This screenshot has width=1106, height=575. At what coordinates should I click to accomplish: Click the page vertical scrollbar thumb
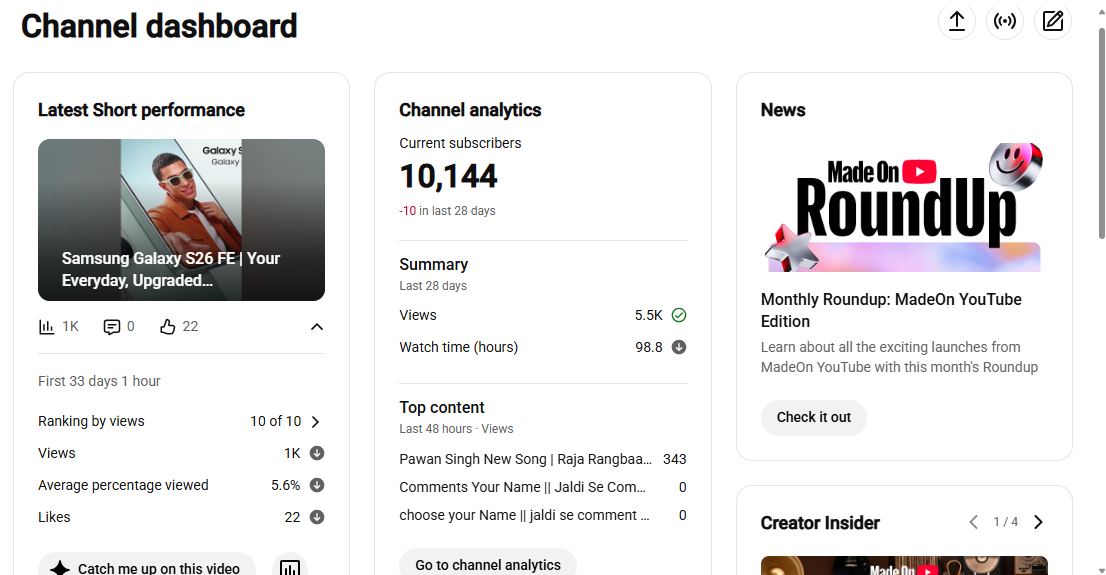coord(1101,133)
